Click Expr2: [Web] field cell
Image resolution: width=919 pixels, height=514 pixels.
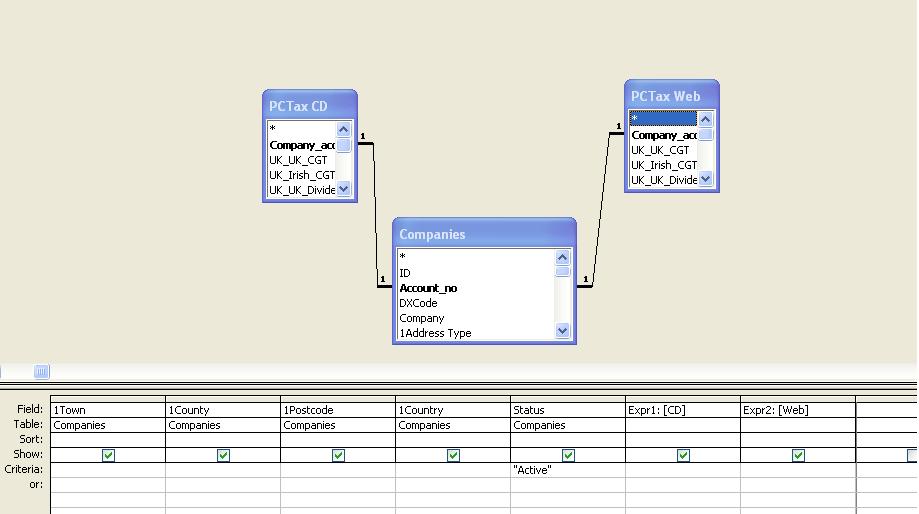tap(797, 410)
